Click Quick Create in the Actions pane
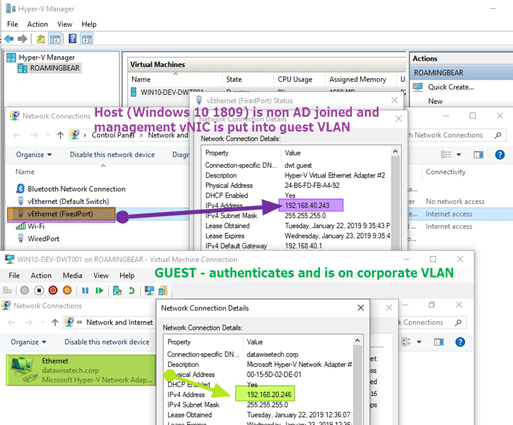Viewport: 513px width, 425px height. click(451, 87)
